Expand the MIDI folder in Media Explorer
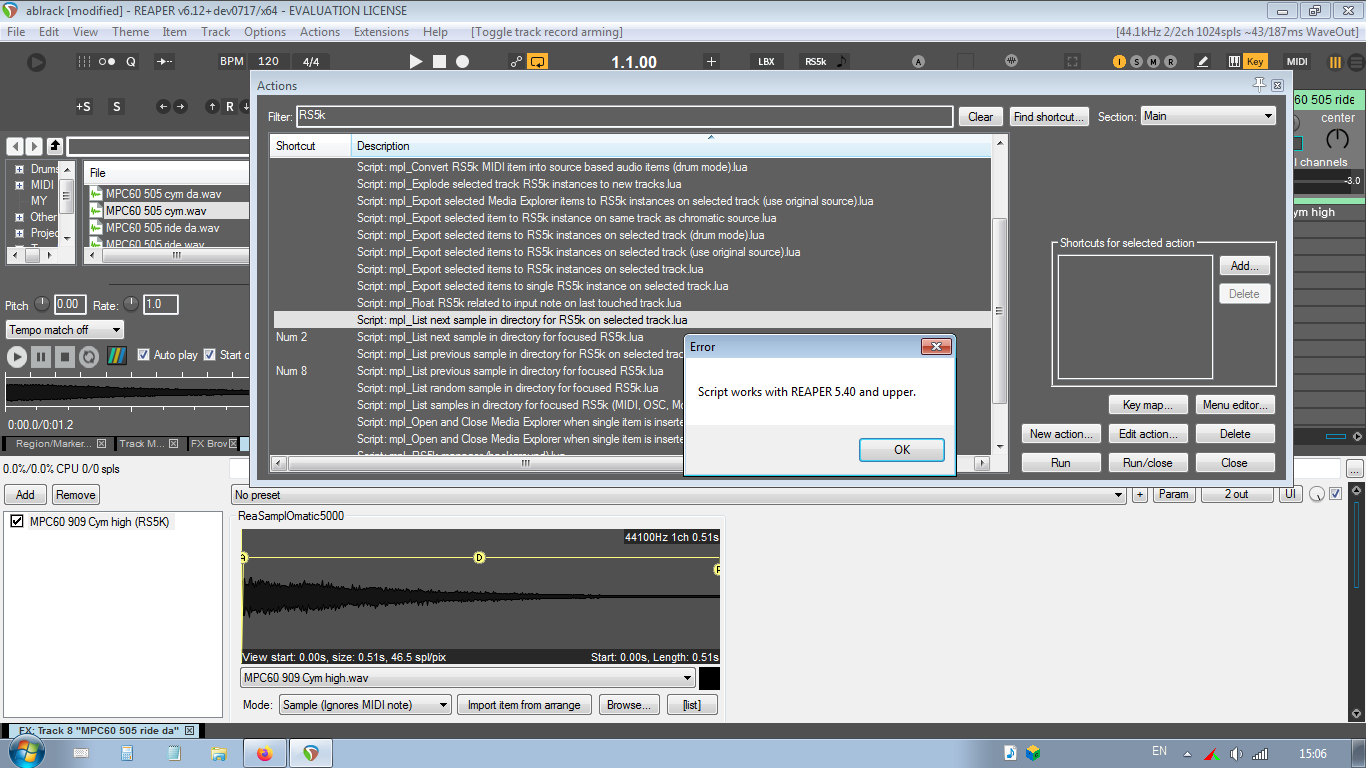 pos(19,185)
